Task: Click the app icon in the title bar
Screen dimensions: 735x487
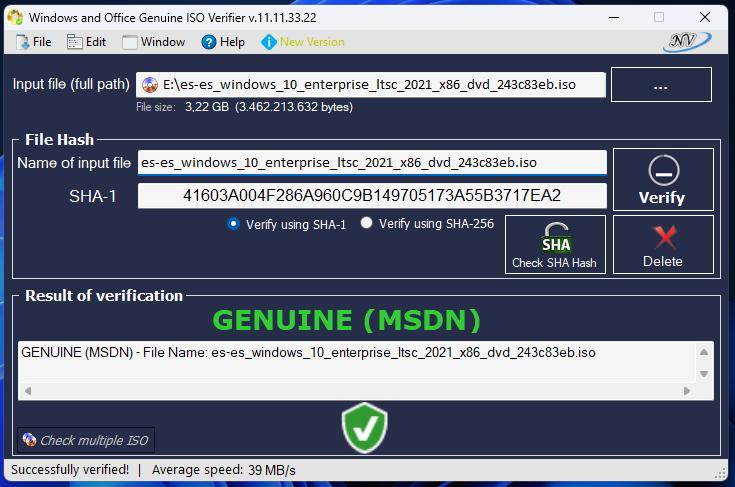Action: pos(15,17)
